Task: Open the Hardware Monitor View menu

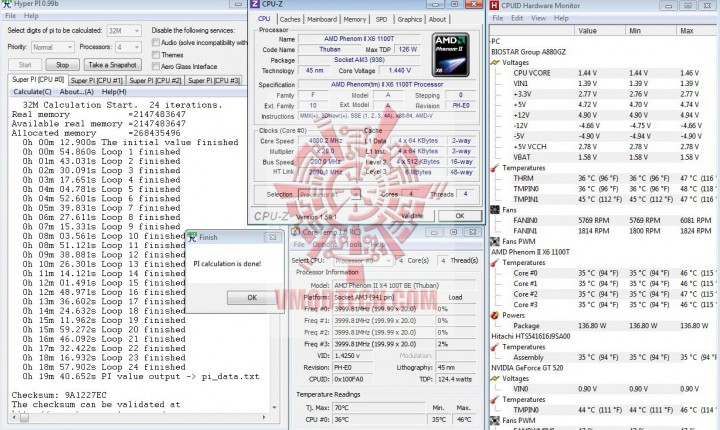Action: pyautogui.click(x=538, y=18)
